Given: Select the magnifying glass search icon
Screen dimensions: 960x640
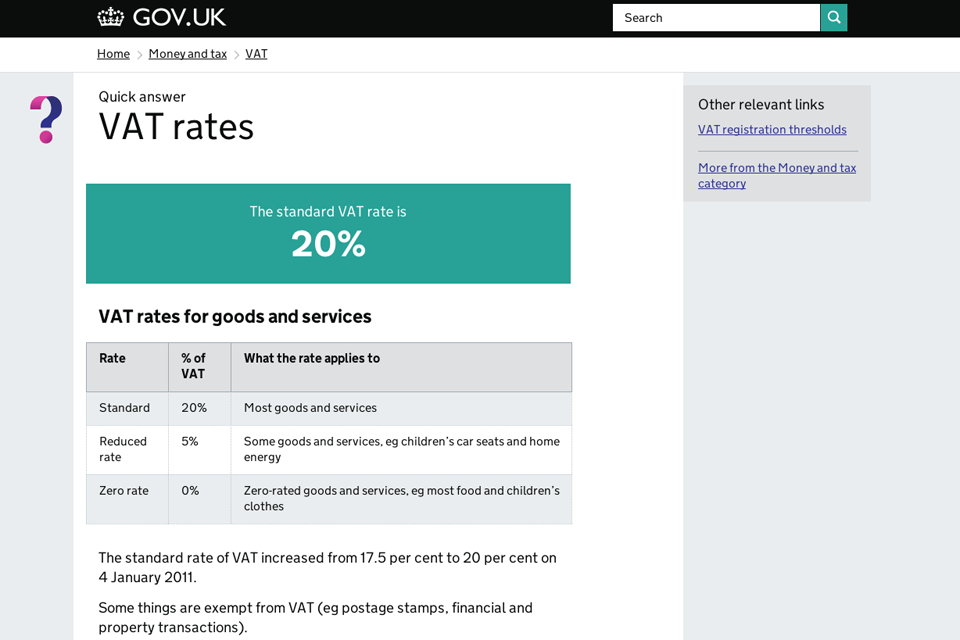Looking at the screenshot, I should click(x=834, y=17).
